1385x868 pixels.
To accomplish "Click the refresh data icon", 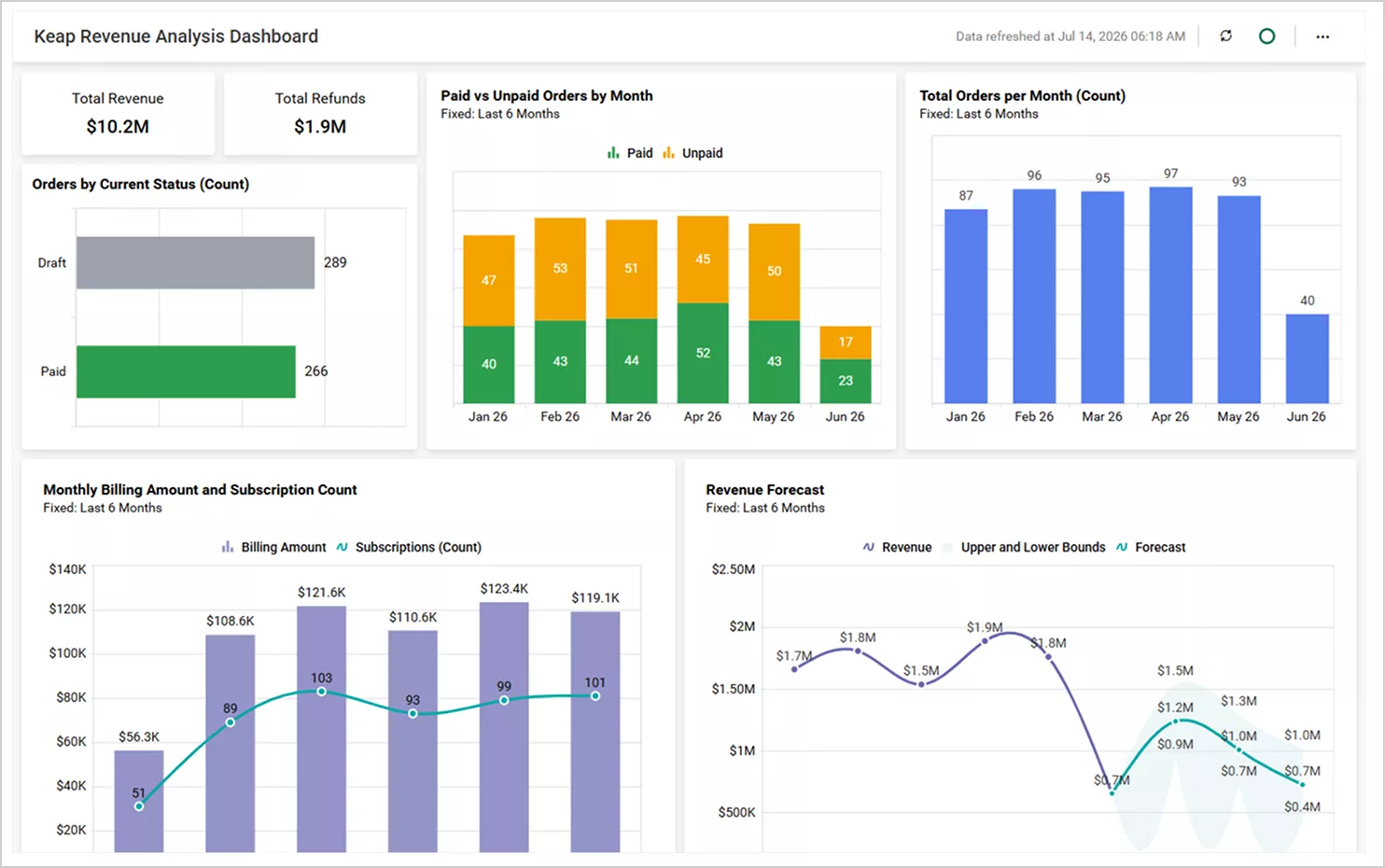I will pos(1225,35).
